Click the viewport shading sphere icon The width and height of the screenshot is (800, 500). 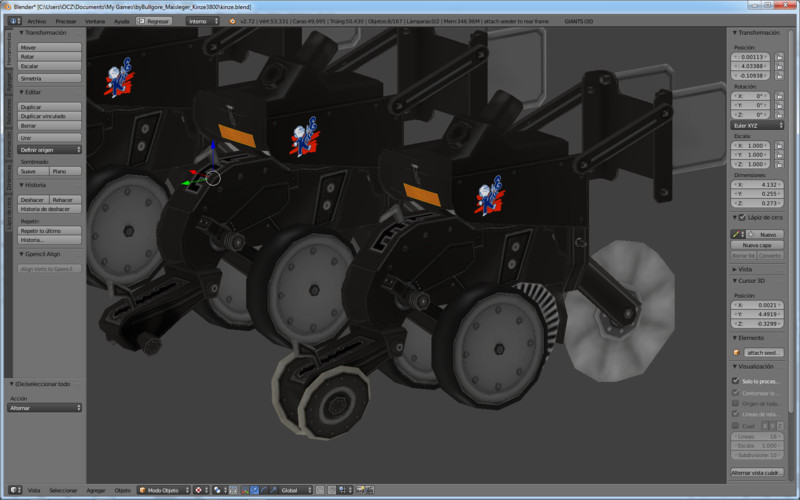tap(198, 490)
